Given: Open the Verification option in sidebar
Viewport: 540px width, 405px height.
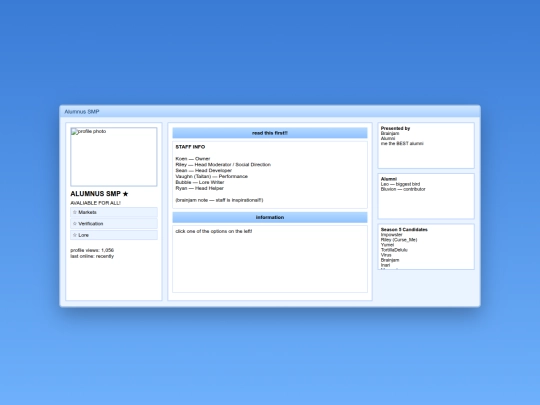Looking at the screenshot, I should [x=114, y=224].
